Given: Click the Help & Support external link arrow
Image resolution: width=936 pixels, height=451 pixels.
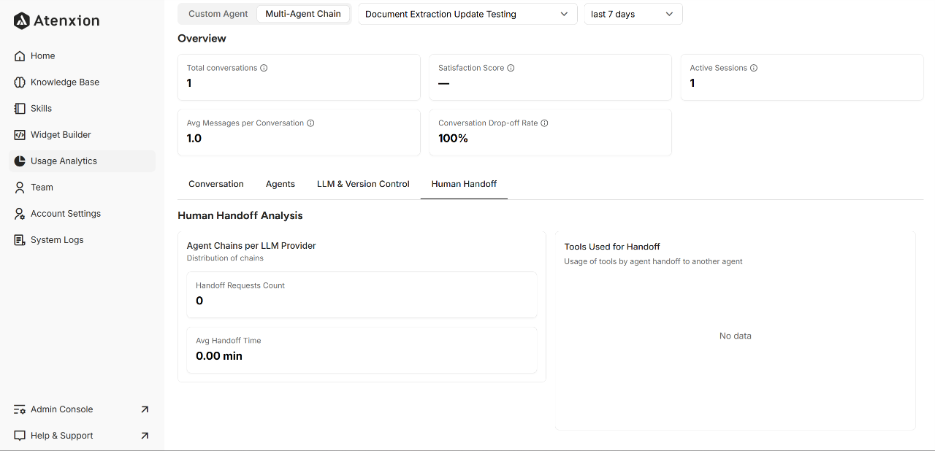Looking at the screenshot, I should pyautogui.click(x=144, y=435).
